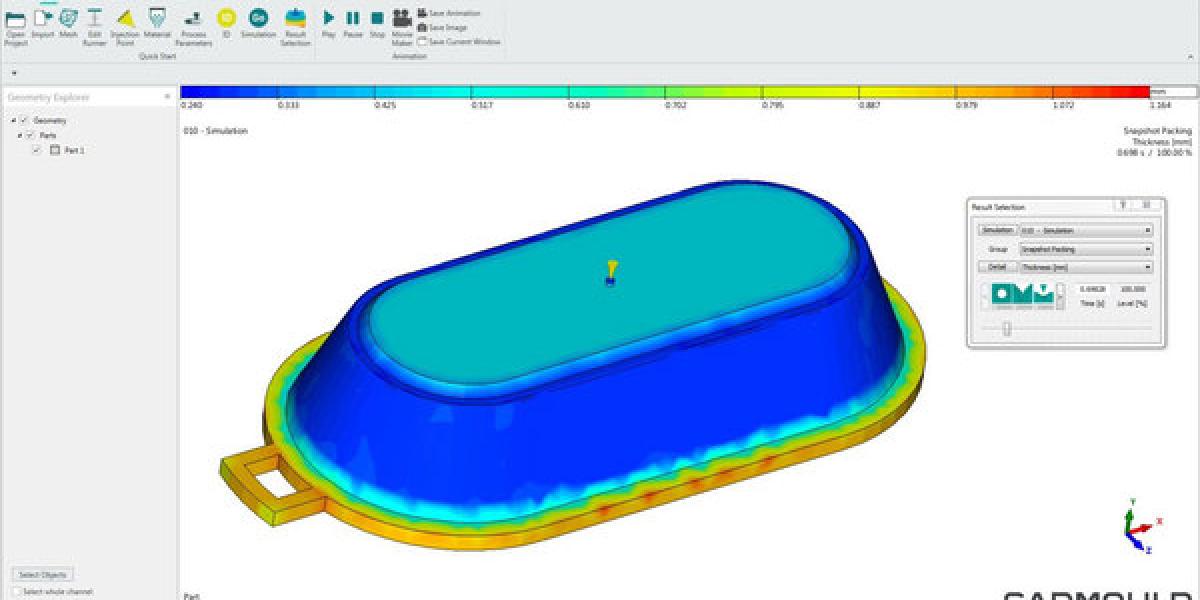Open the Material settings icon
The height and width of the screenshot is (600, 1200).
point(157,20)
